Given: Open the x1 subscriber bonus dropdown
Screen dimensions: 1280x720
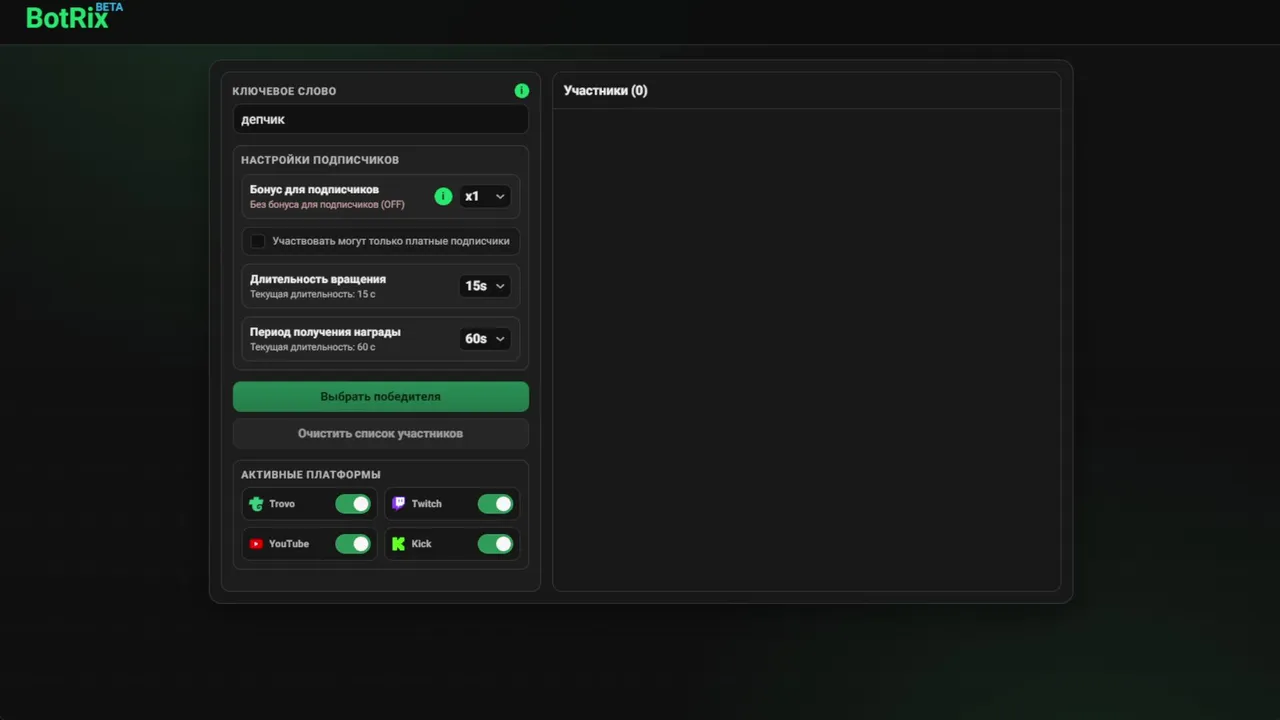Looking at the screenshot, I should coord(485,197).
